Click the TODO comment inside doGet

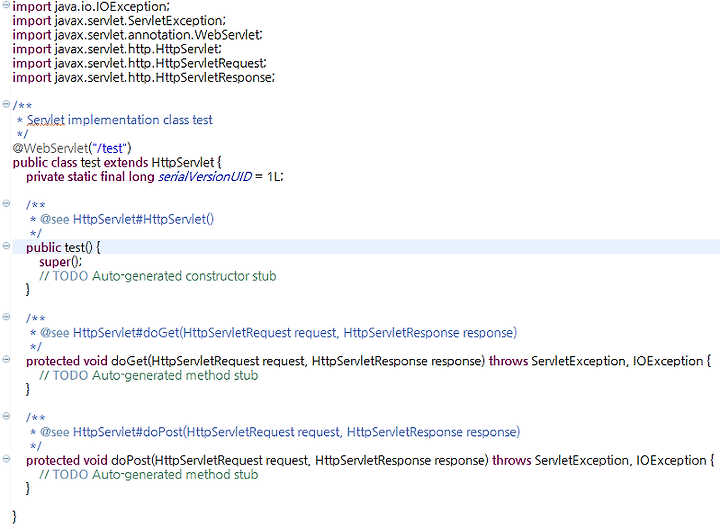148,375
